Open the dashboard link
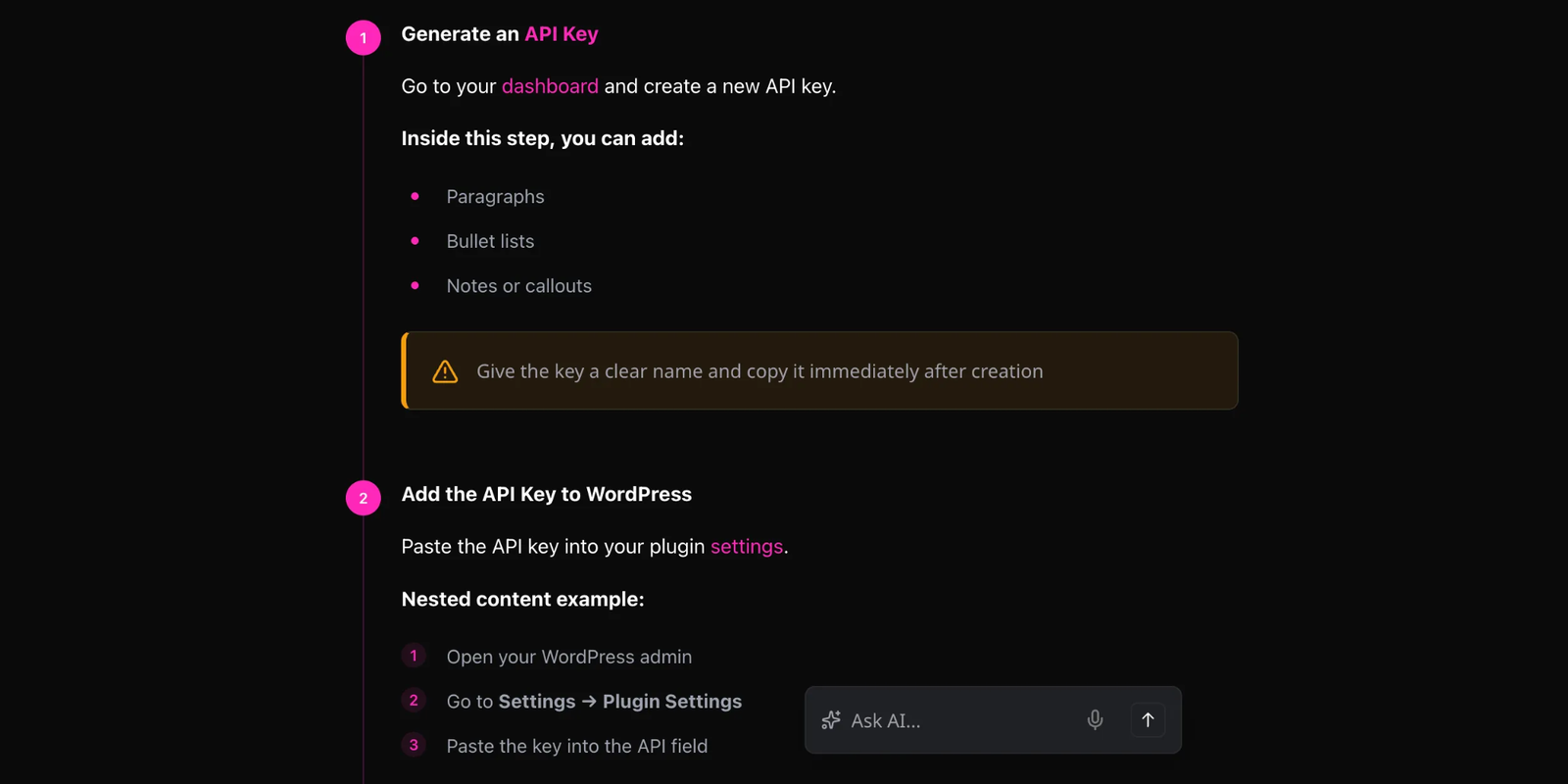 [x=550, y=86]
